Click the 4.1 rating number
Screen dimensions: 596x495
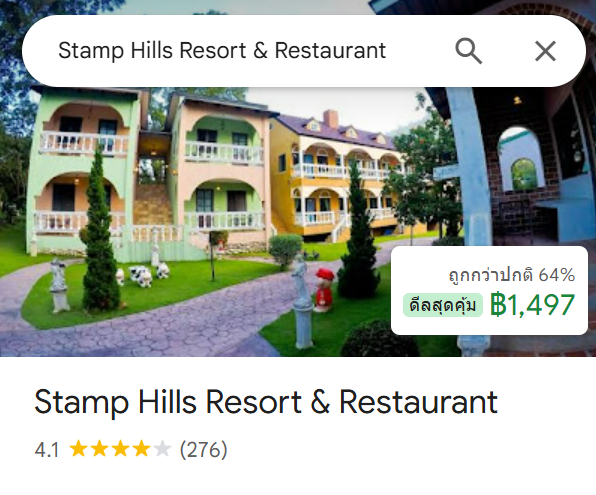coord(47,450)
